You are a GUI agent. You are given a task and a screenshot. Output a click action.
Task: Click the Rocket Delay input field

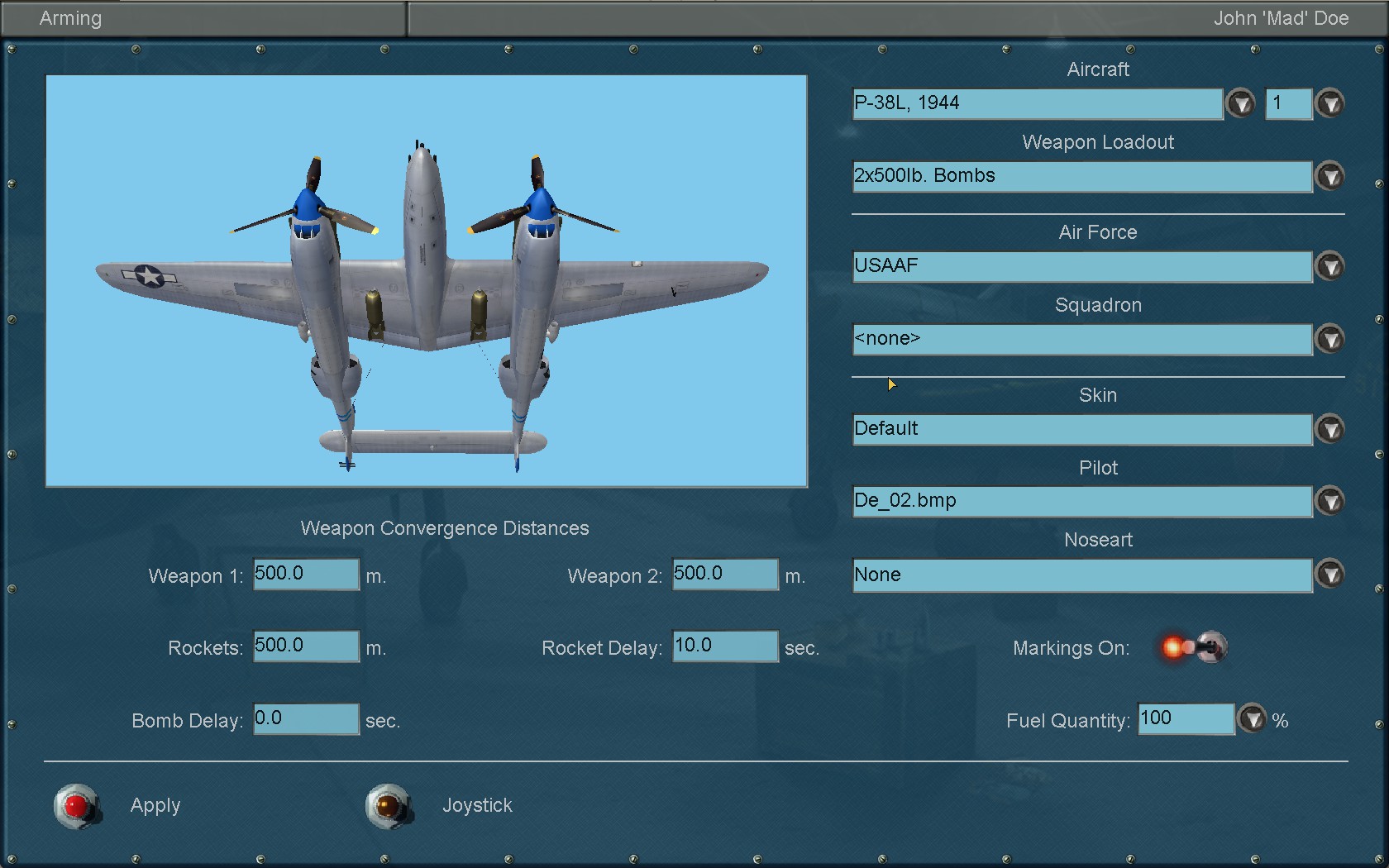pos(724,646)
